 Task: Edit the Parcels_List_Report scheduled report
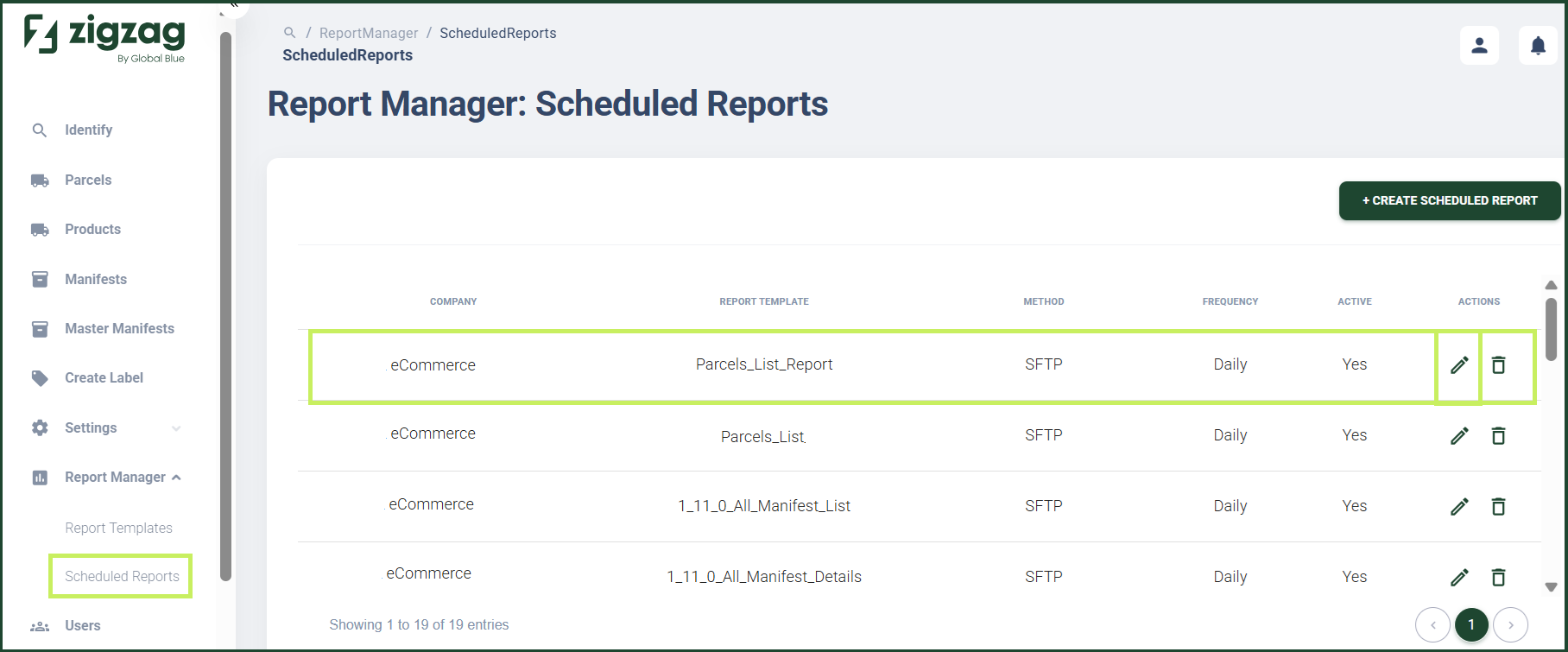pos(1459,365)
